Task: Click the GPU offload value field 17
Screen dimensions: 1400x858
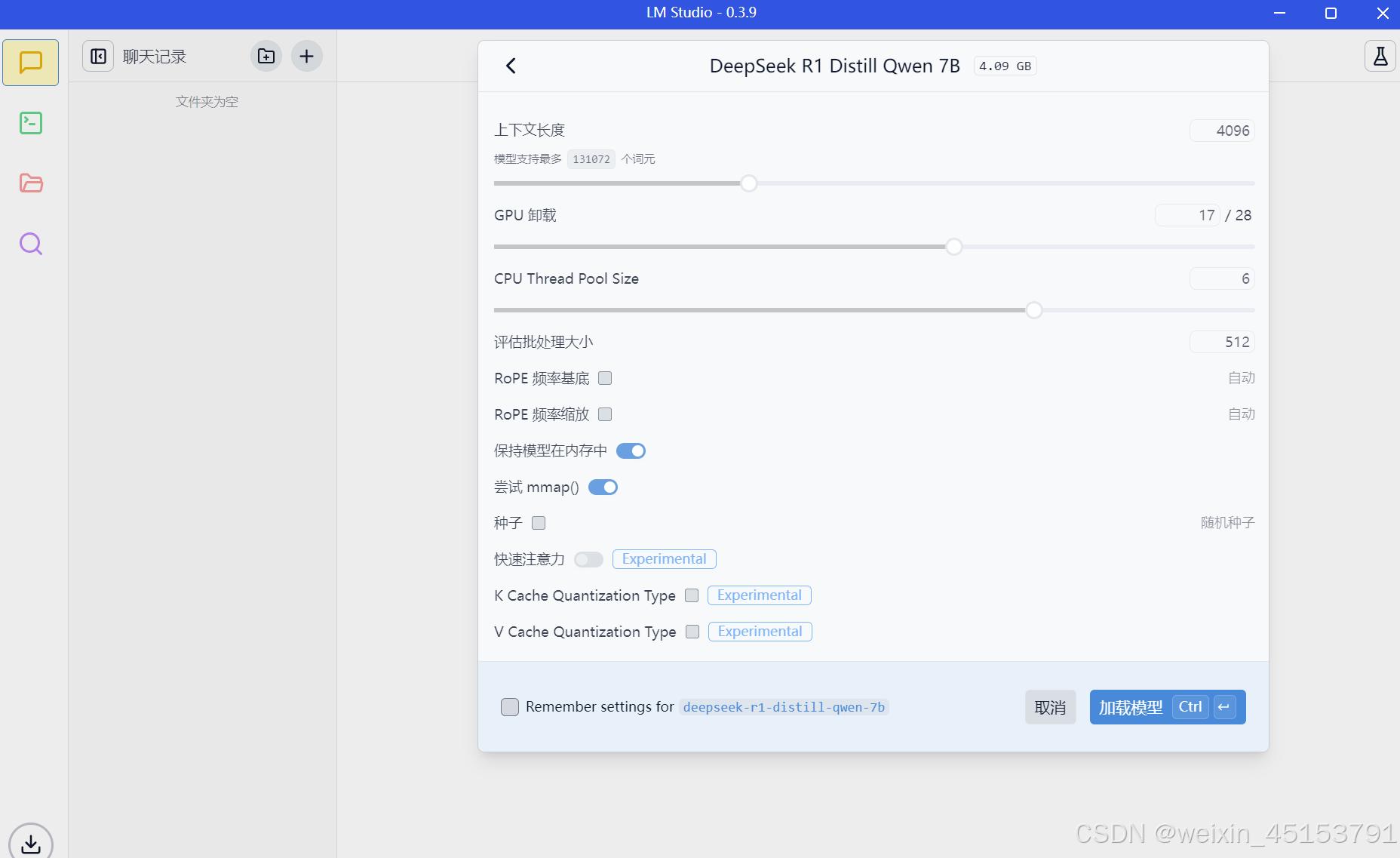Action: click(1187, 215)
